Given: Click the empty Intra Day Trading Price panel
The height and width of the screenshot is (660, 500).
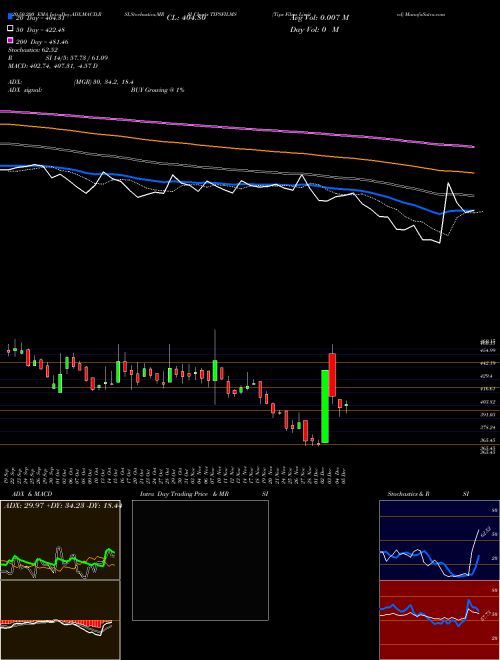Looking at the screenshot, I should tap(200, 560).
